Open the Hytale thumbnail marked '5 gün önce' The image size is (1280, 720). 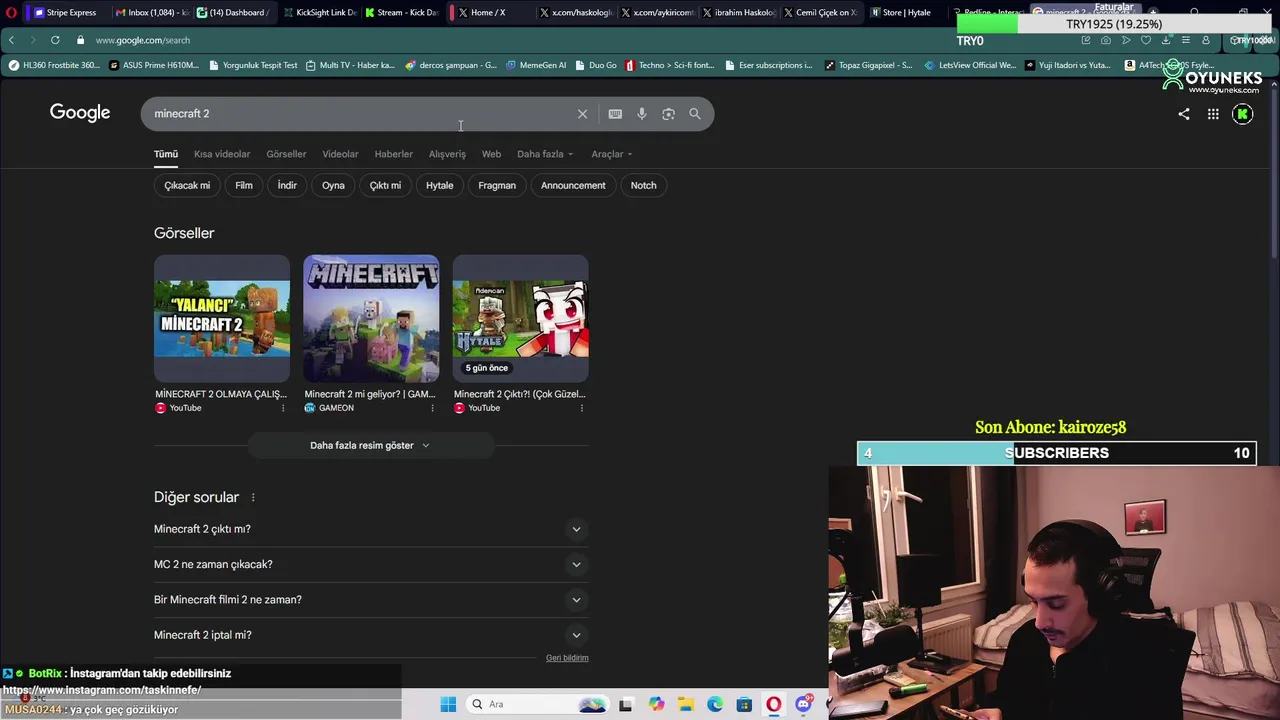coord(520,318)
